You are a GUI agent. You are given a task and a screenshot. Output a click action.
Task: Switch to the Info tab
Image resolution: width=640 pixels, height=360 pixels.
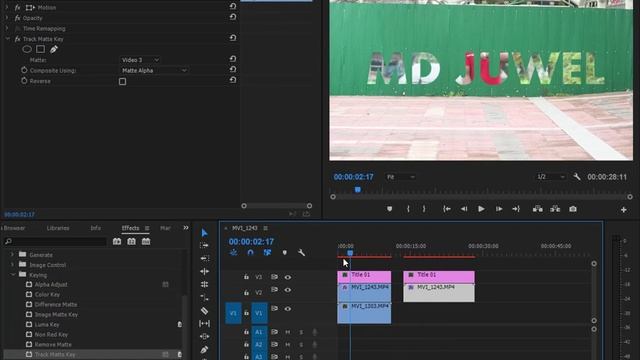96,228
